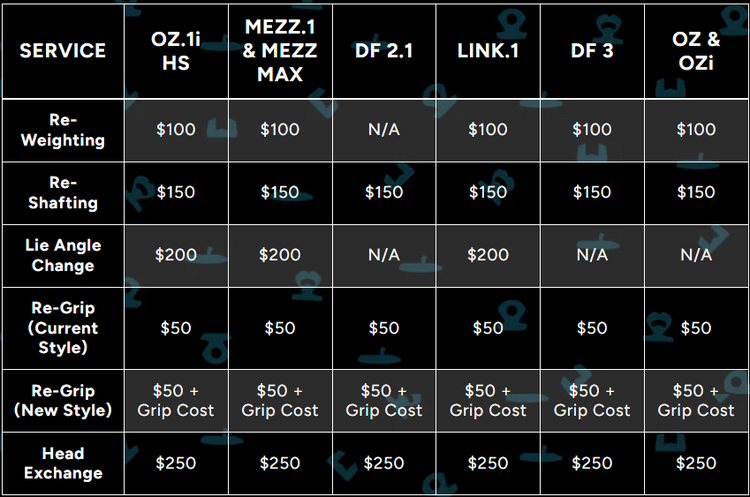Click the N/A Re-Weighting cell for DF 2.1
The width and height of the screenshot is (750, 497).
coord(384,129)
